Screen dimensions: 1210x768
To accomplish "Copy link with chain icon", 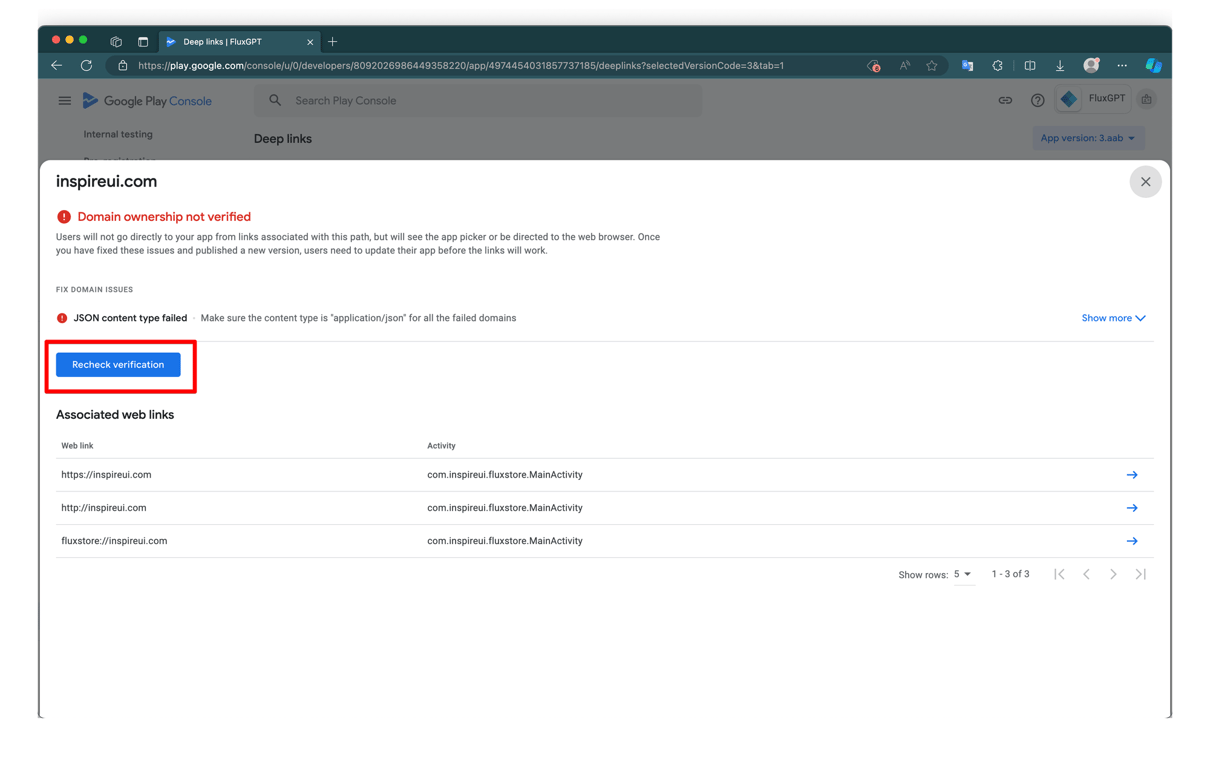I will click(1005, 101).
